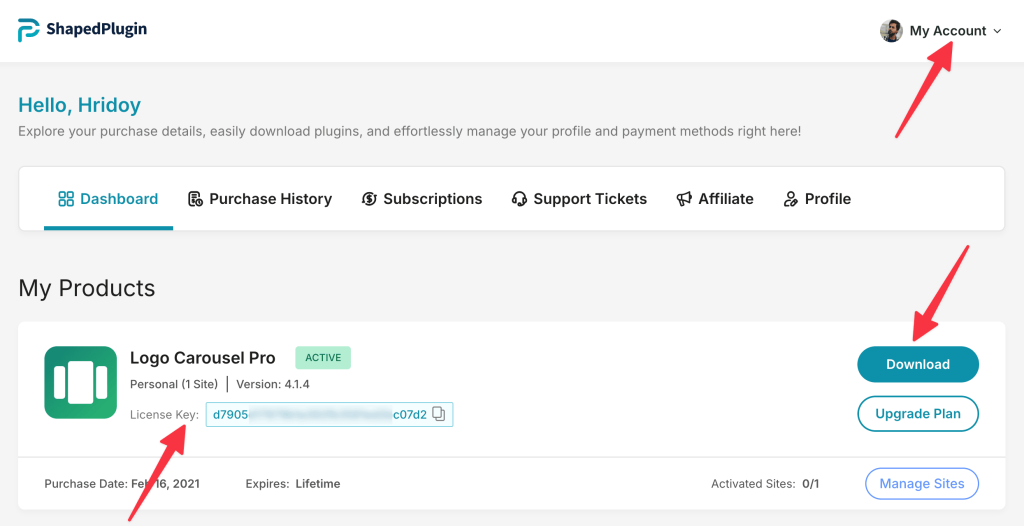1024x526 pixels.
Task: Click the Affiliate megaphone icon
Action: point(684,199)
